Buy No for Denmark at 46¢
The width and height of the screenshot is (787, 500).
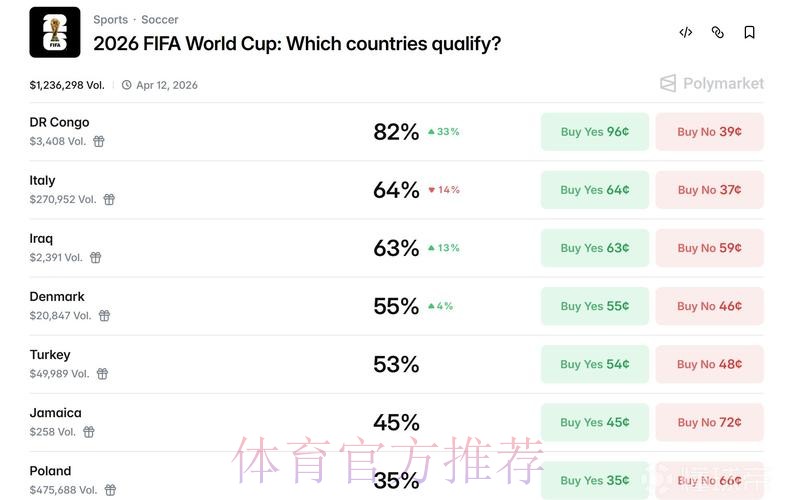(x=709, y=306)
